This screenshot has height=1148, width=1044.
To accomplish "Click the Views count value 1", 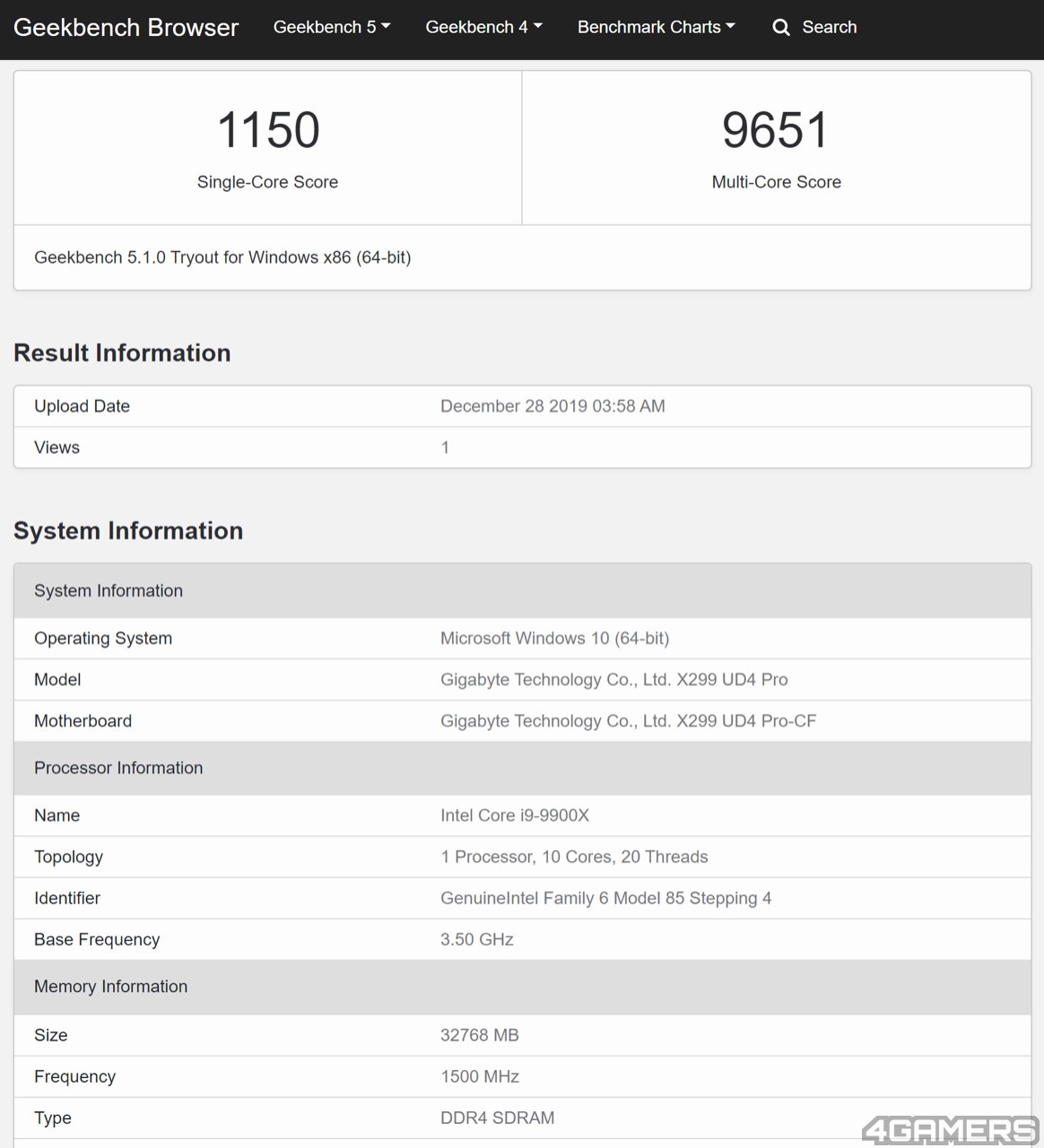I will click(445, 448).
